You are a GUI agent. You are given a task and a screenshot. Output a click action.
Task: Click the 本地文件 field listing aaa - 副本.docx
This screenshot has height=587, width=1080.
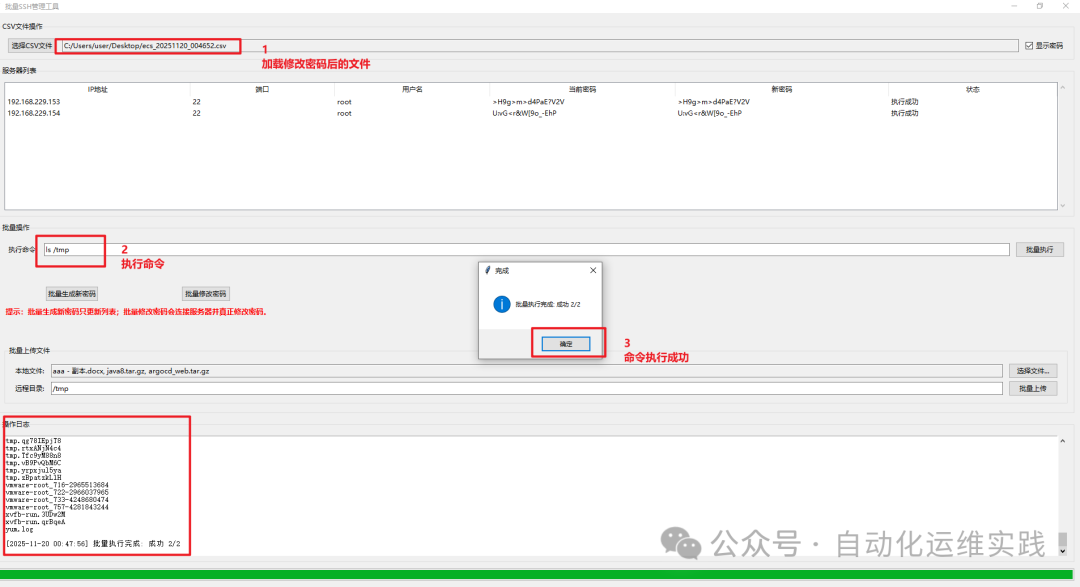tap(526, 371)
